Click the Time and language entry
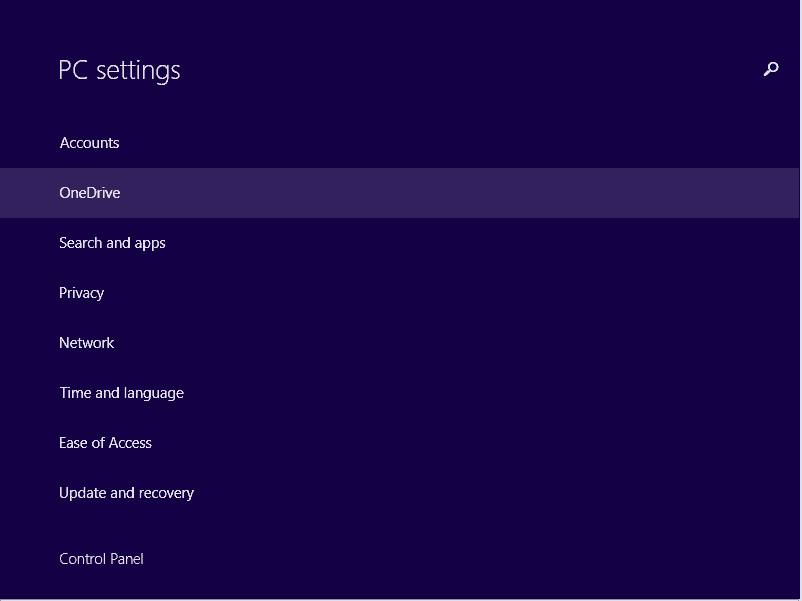Screen dimensions: 802x601 pos(399,393)
